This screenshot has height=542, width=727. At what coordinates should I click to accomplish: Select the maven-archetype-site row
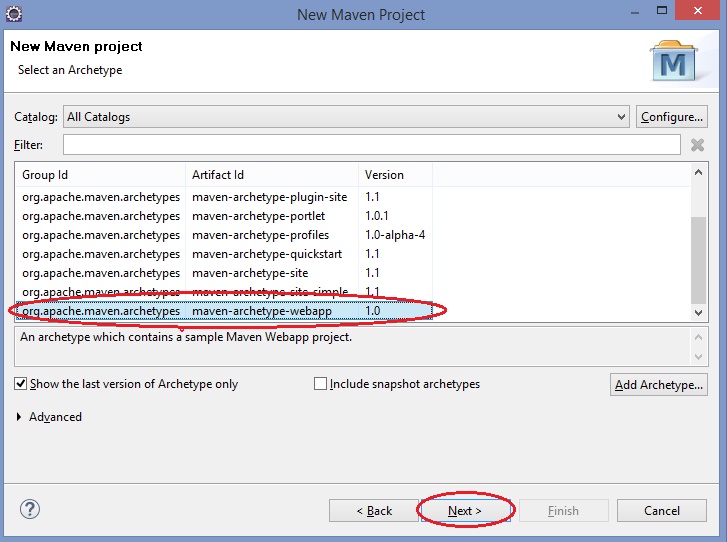click(x=223, y=273)
